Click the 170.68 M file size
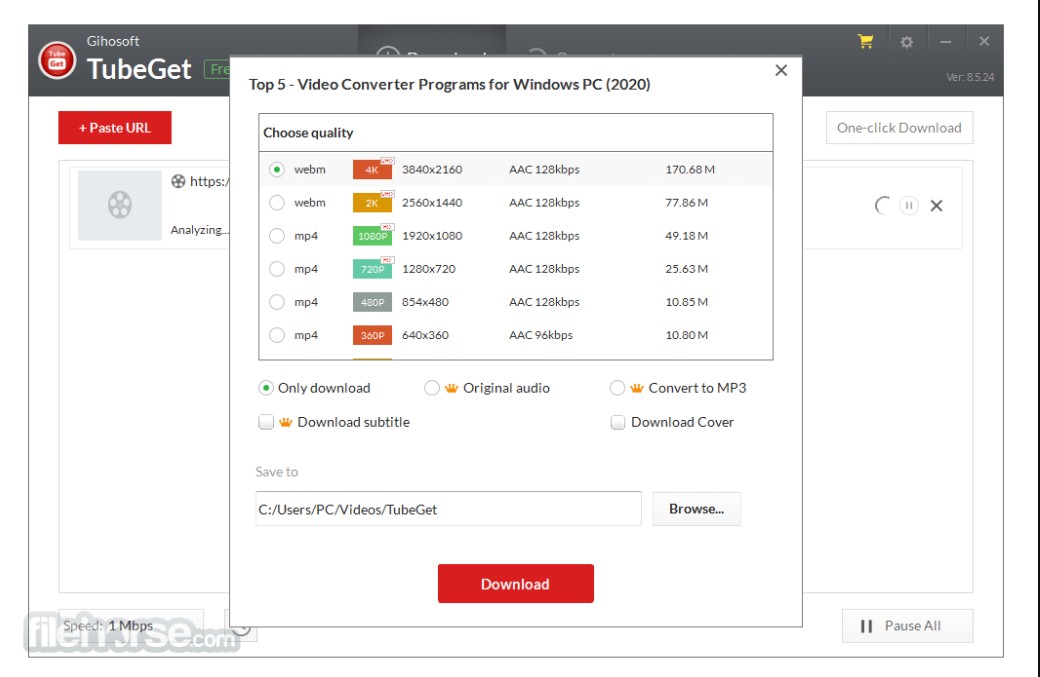Image resolution: width=1040 pixels, height=677 pixels. [690, 169]
